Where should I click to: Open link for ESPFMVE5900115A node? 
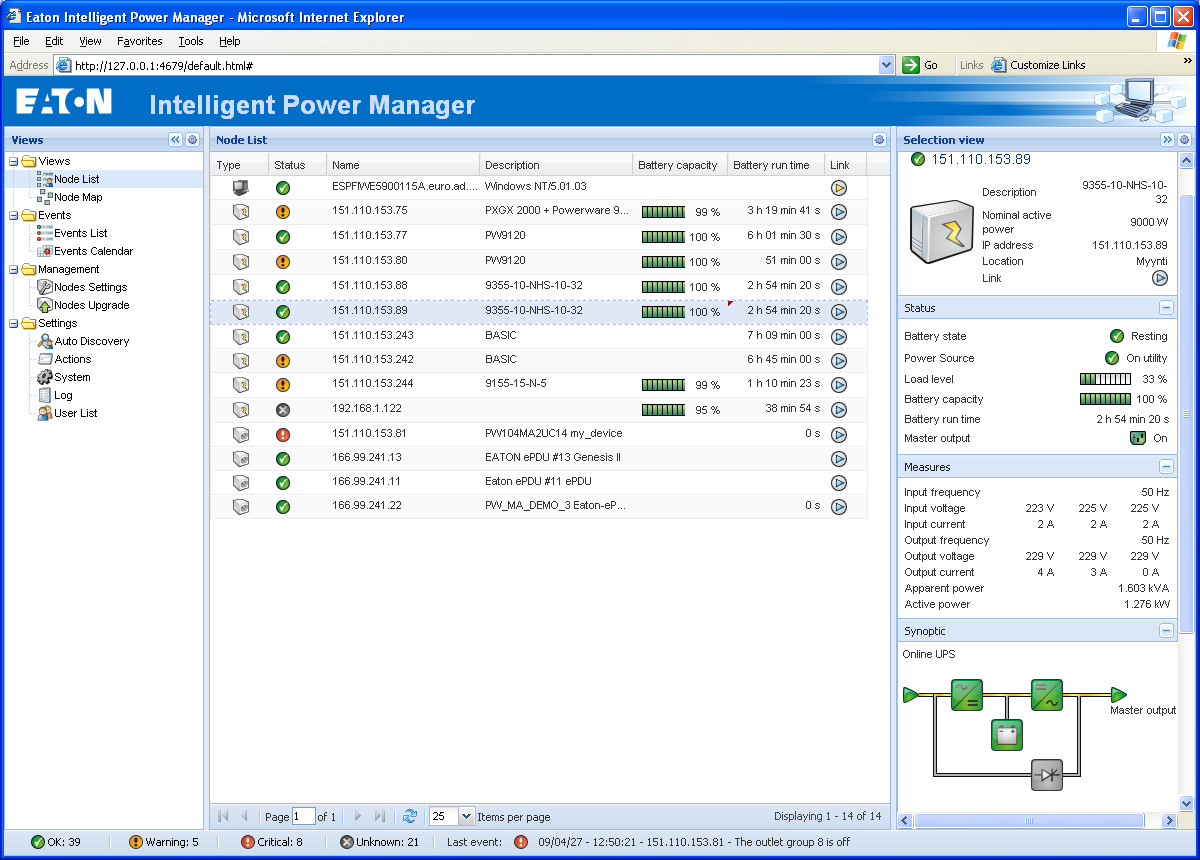[839, 187]
